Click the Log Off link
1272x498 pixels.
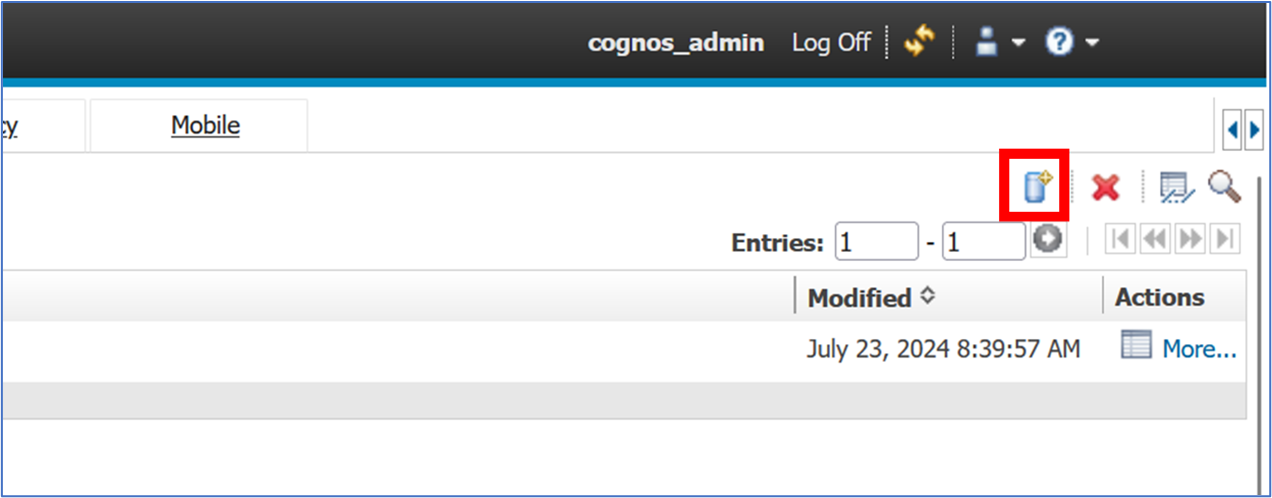click(831, 43)
